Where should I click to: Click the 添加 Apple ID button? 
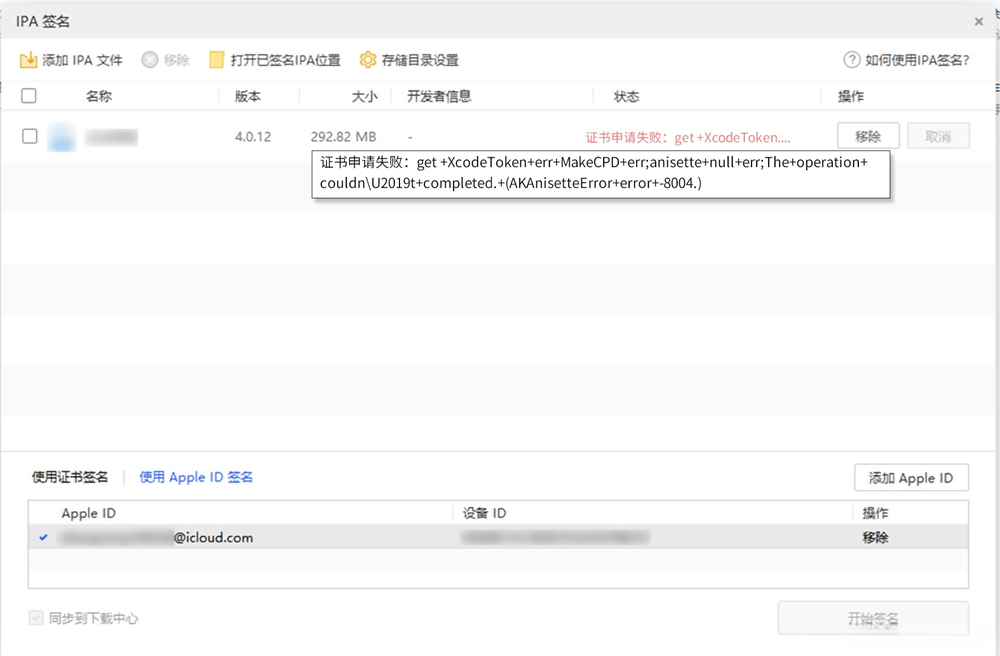pos(911,477)
